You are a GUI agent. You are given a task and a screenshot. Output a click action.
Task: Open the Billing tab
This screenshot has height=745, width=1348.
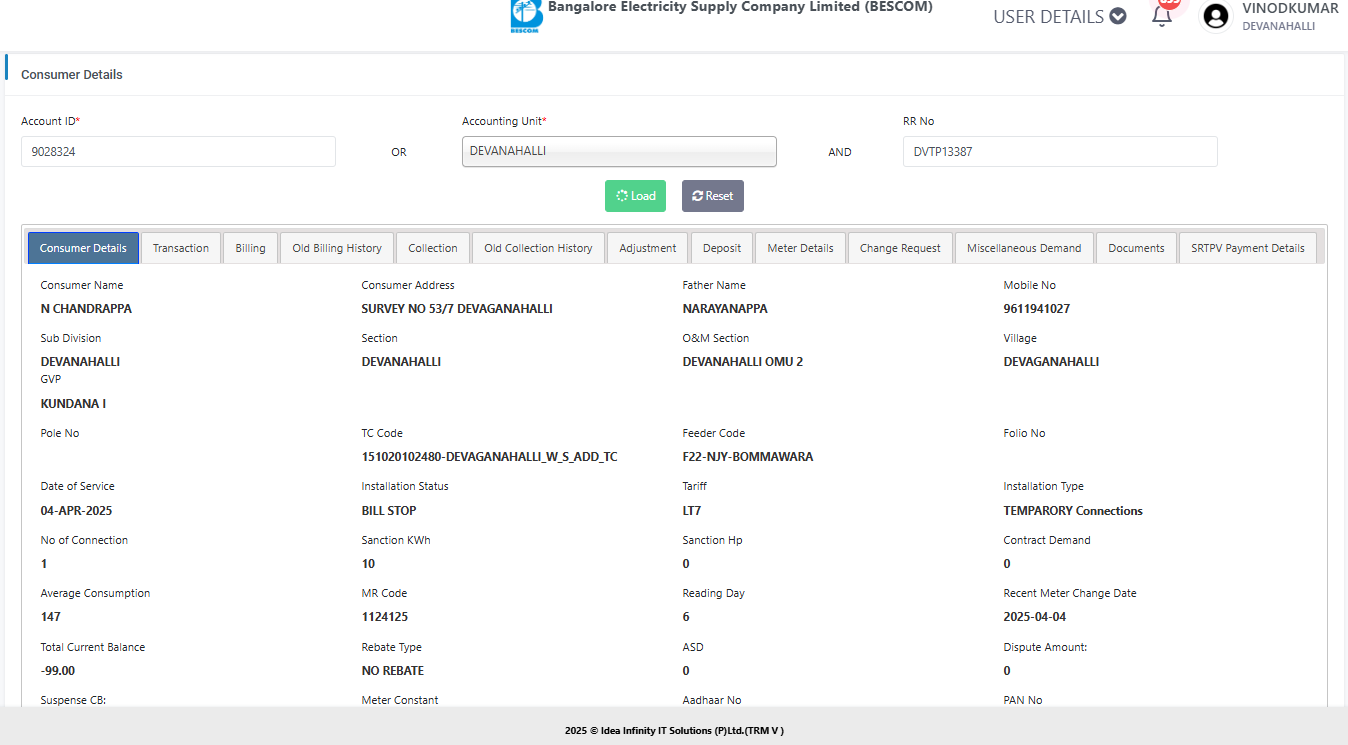tap(250, 248)
